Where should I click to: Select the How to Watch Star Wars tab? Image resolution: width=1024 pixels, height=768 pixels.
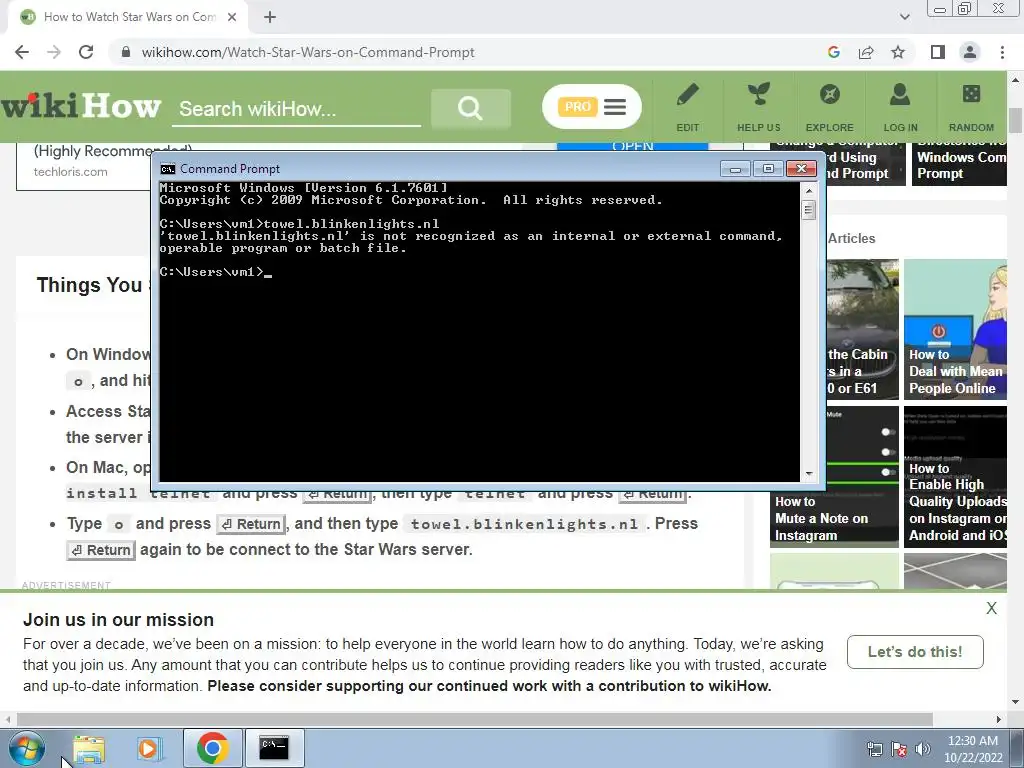128,17
